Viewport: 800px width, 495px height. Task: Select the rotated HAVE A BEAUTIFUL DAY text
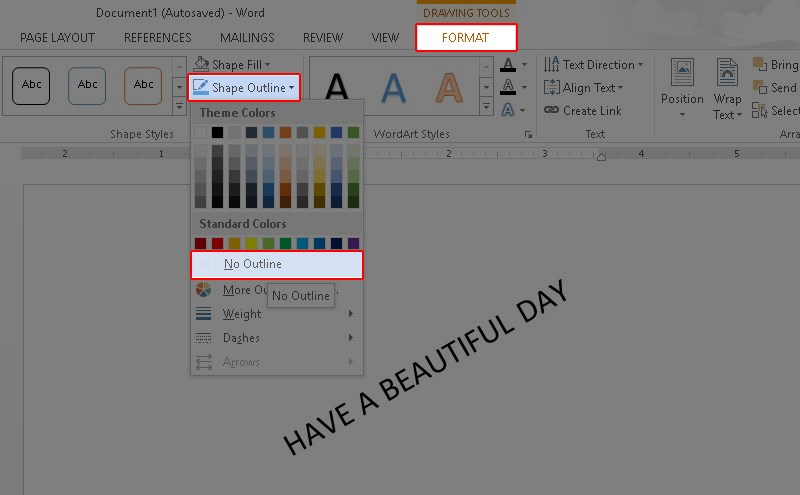pyautogui.click(x=425, y=367)
